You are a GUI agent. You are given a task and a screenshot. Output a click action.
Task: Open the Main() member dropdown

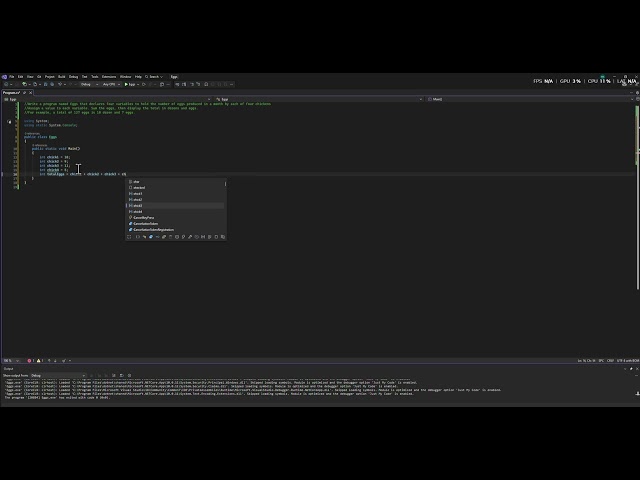click(x=531, y=99)
